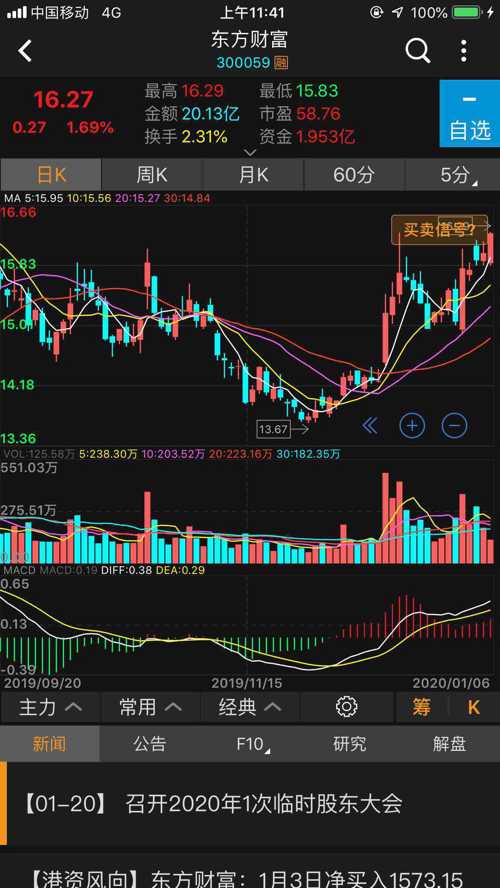The height and width of the screenshot is (888, 500).
Task: Zoom out chart with minus icon
Action: pyautogui.click(x=454, y=425)
